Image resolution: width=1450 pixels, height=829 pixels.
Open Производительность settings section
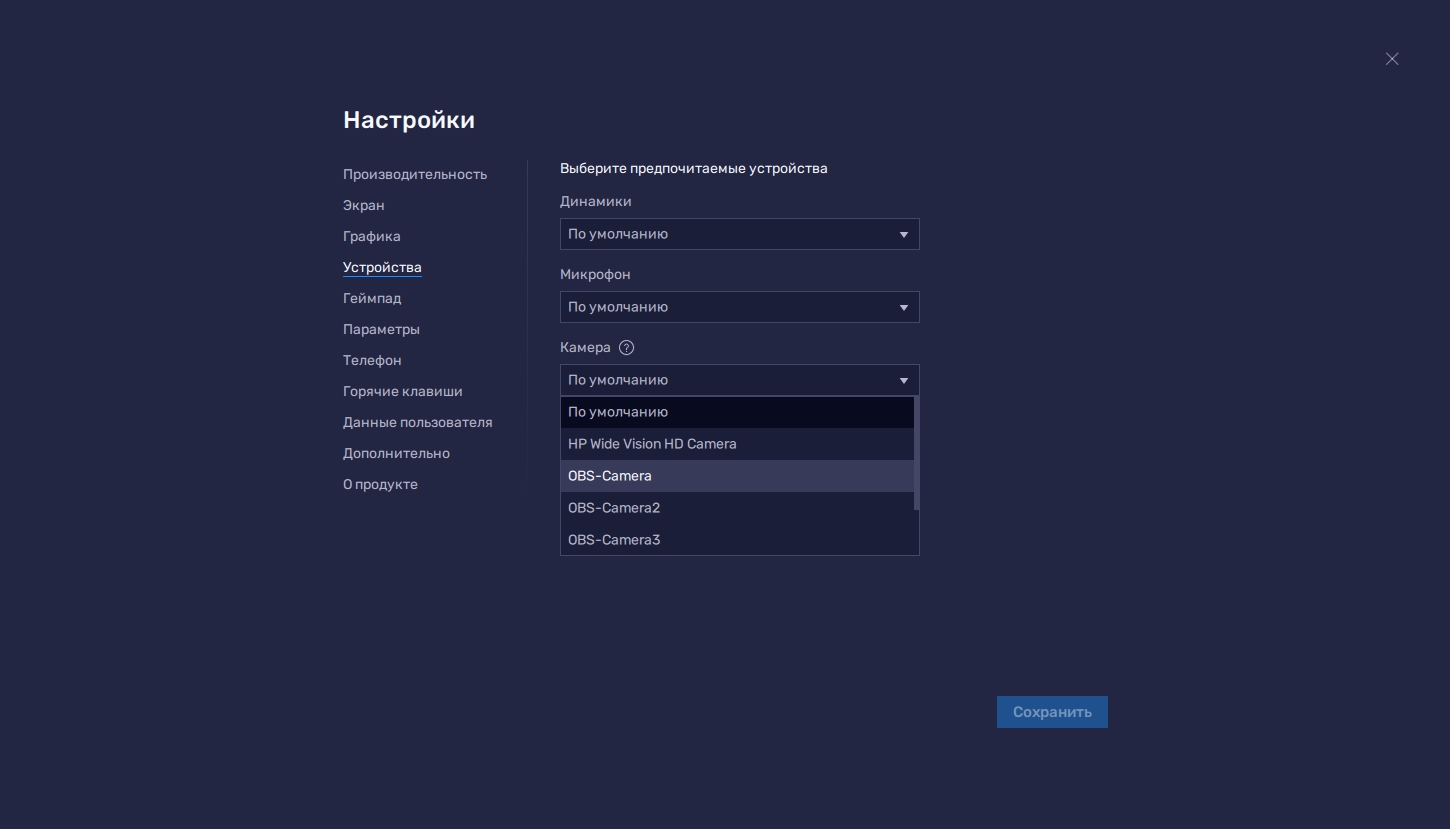[x=415, y=174]
